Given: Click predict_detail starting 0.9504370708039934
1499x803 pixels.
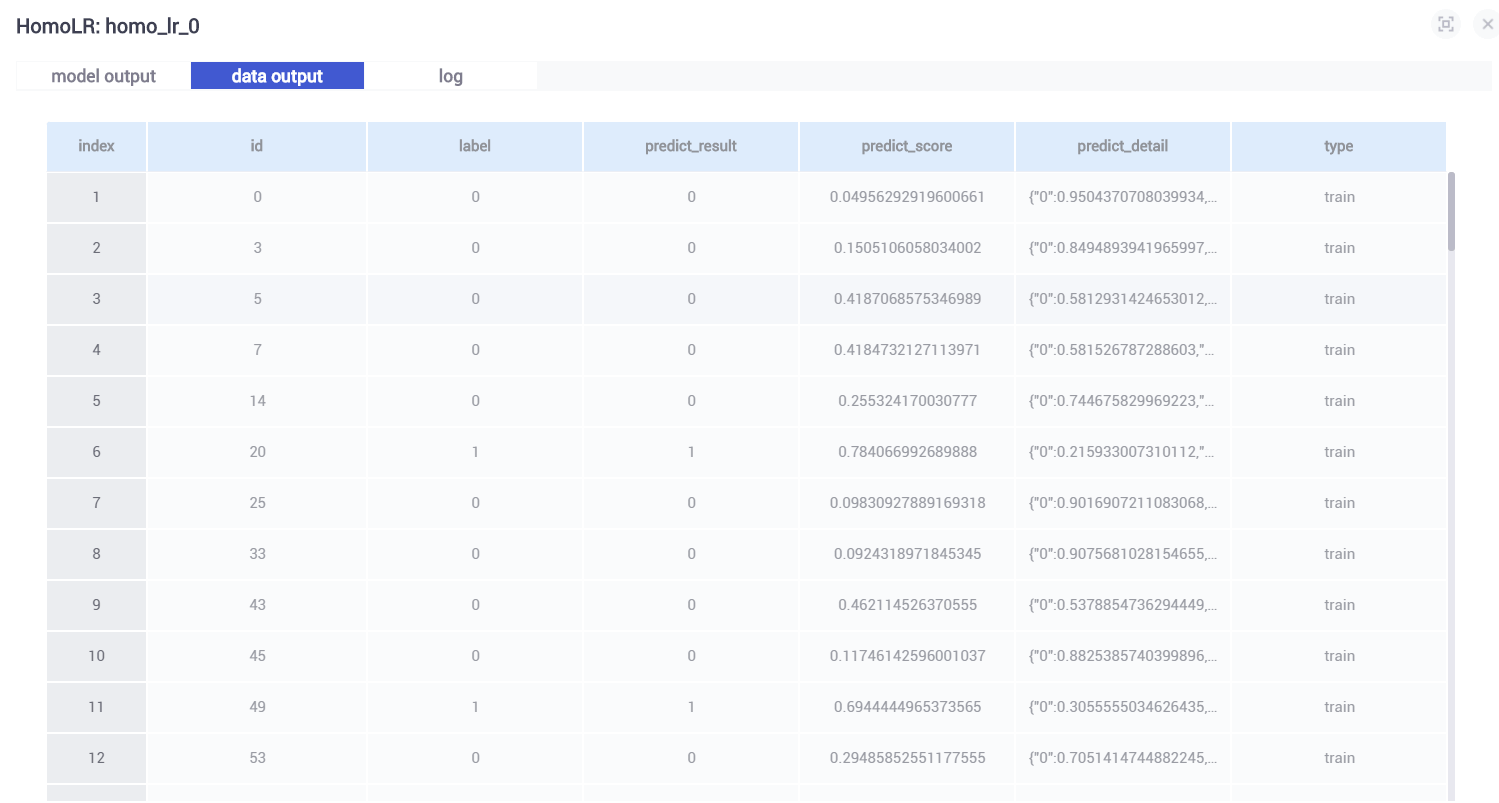Looking at the screenshot, I should click(1123, 197).
